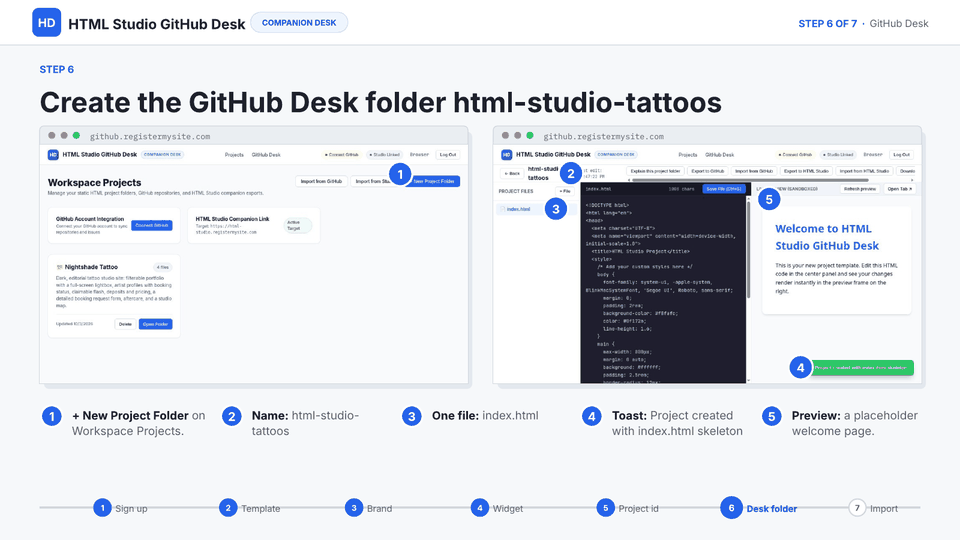
Task: Add a file with the + File button
Action: click(x=564, y=191)
